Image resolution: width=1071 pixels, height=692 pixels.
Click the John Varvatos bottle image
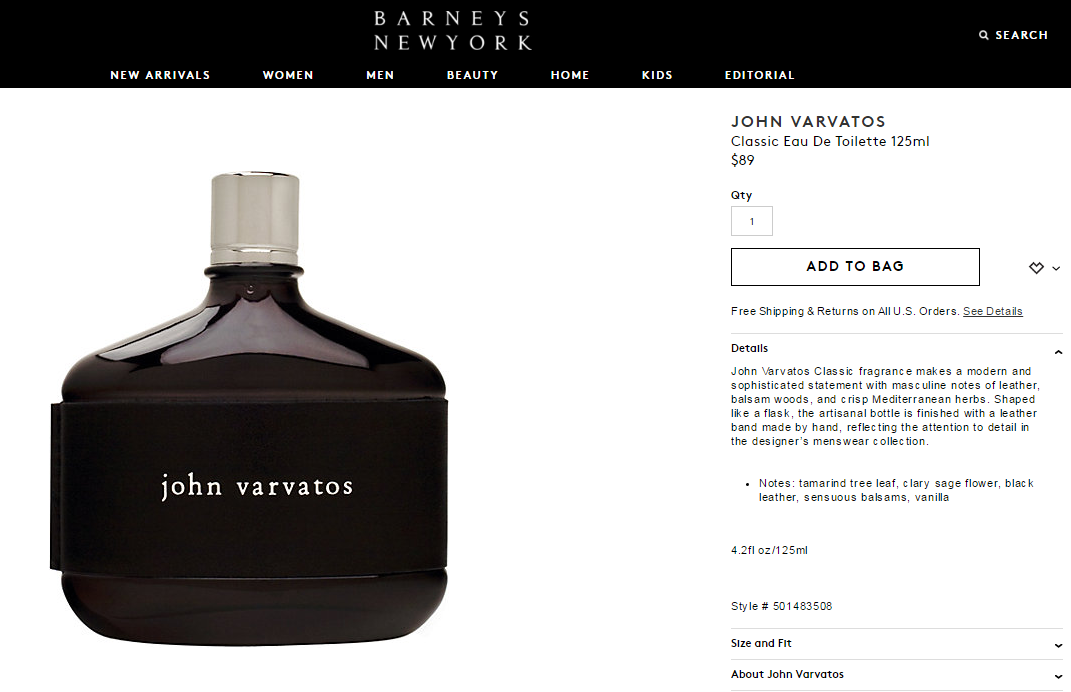(249, 409)
